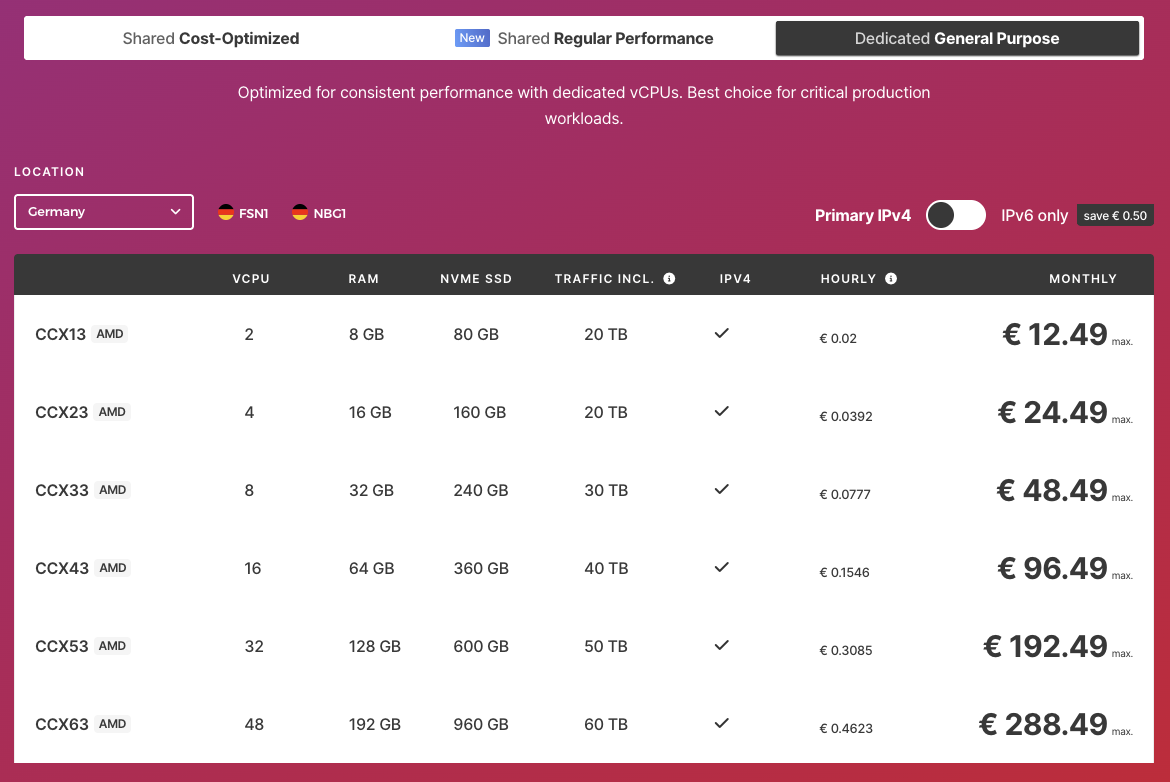
Task: Click the FSN1 German flag icon
Action: coord(226,212)
